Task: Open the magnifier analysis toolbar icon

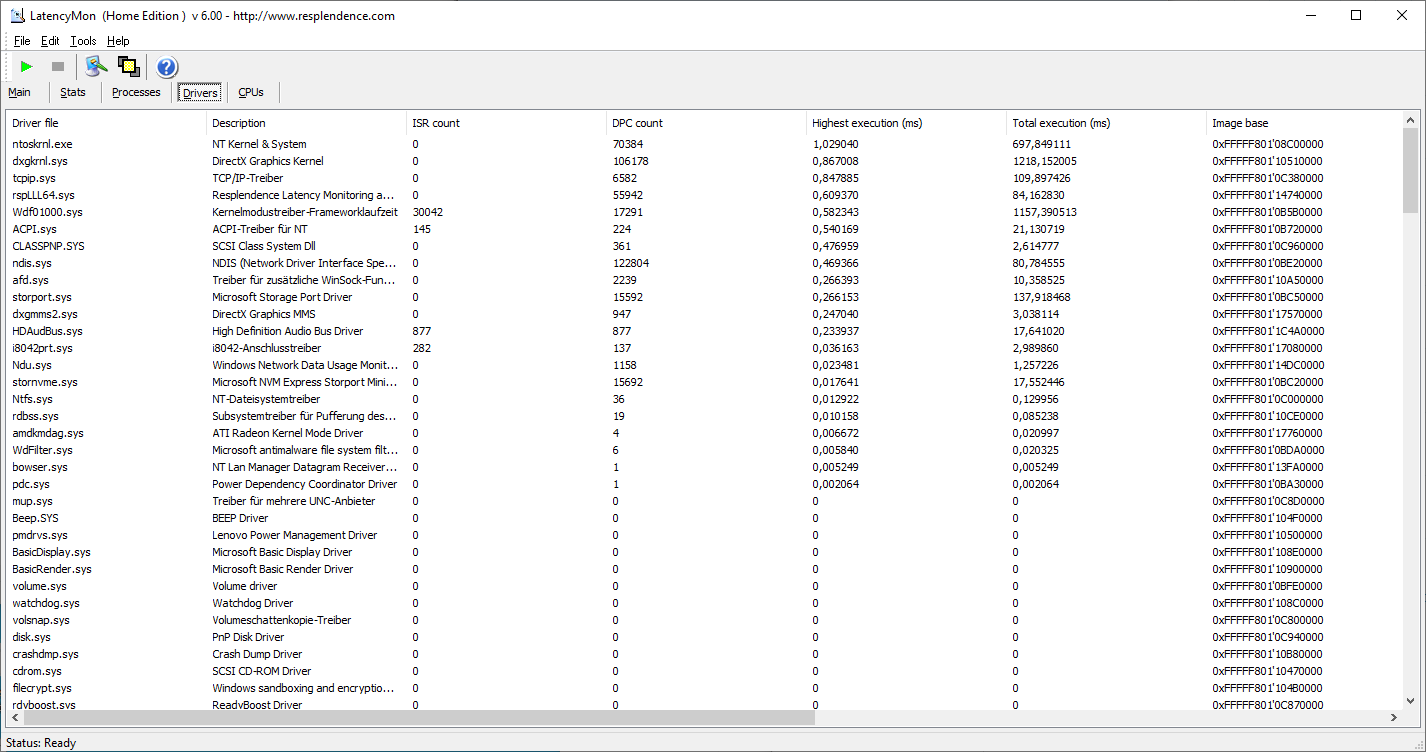Action: [x=96, y=67]
